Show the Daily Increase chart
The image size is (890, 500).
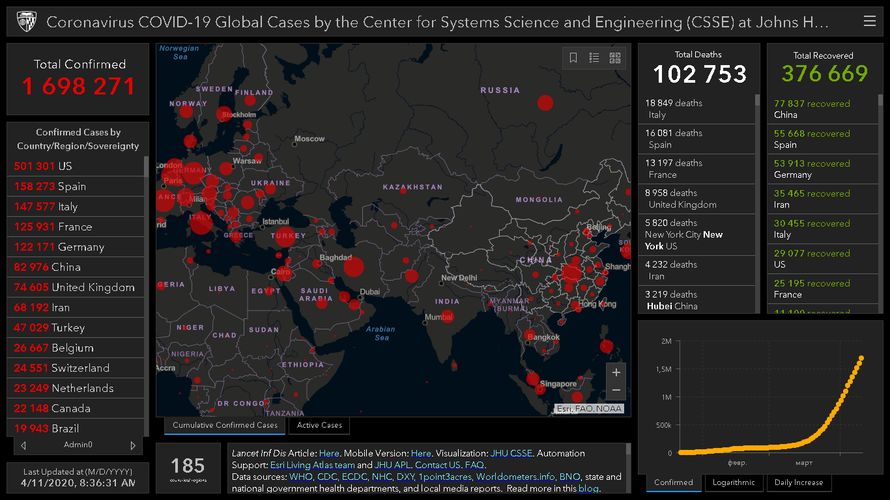[x=796, y=482]
